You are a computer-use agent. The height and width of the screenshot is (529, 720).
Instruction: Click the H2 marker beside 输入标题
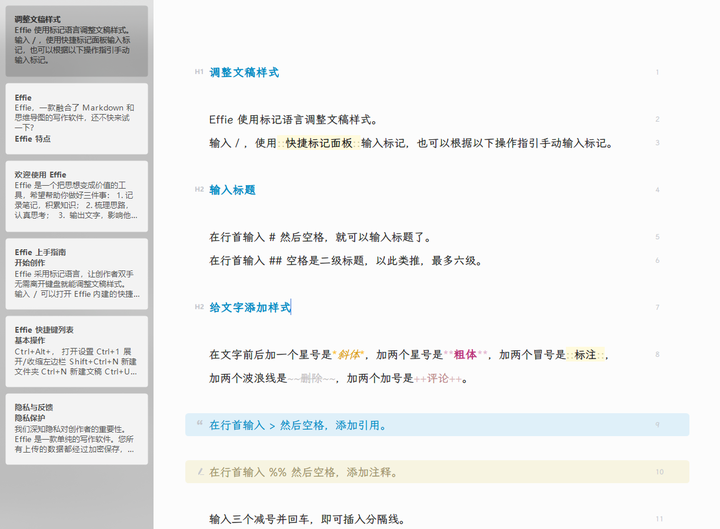(199, 189)
